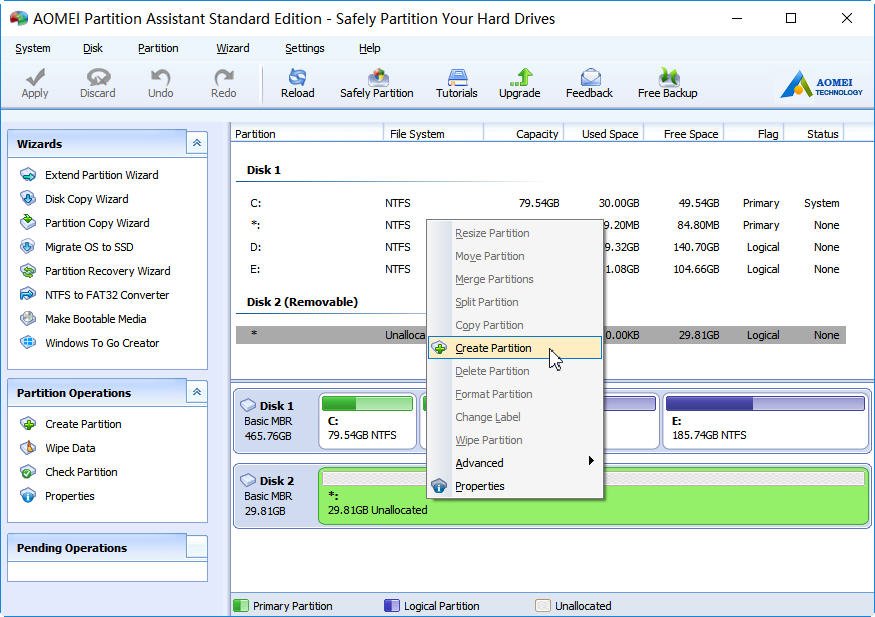Expand the Advanced submenu arrow
The image size is (875, 617).
click(x=591, y=461)
